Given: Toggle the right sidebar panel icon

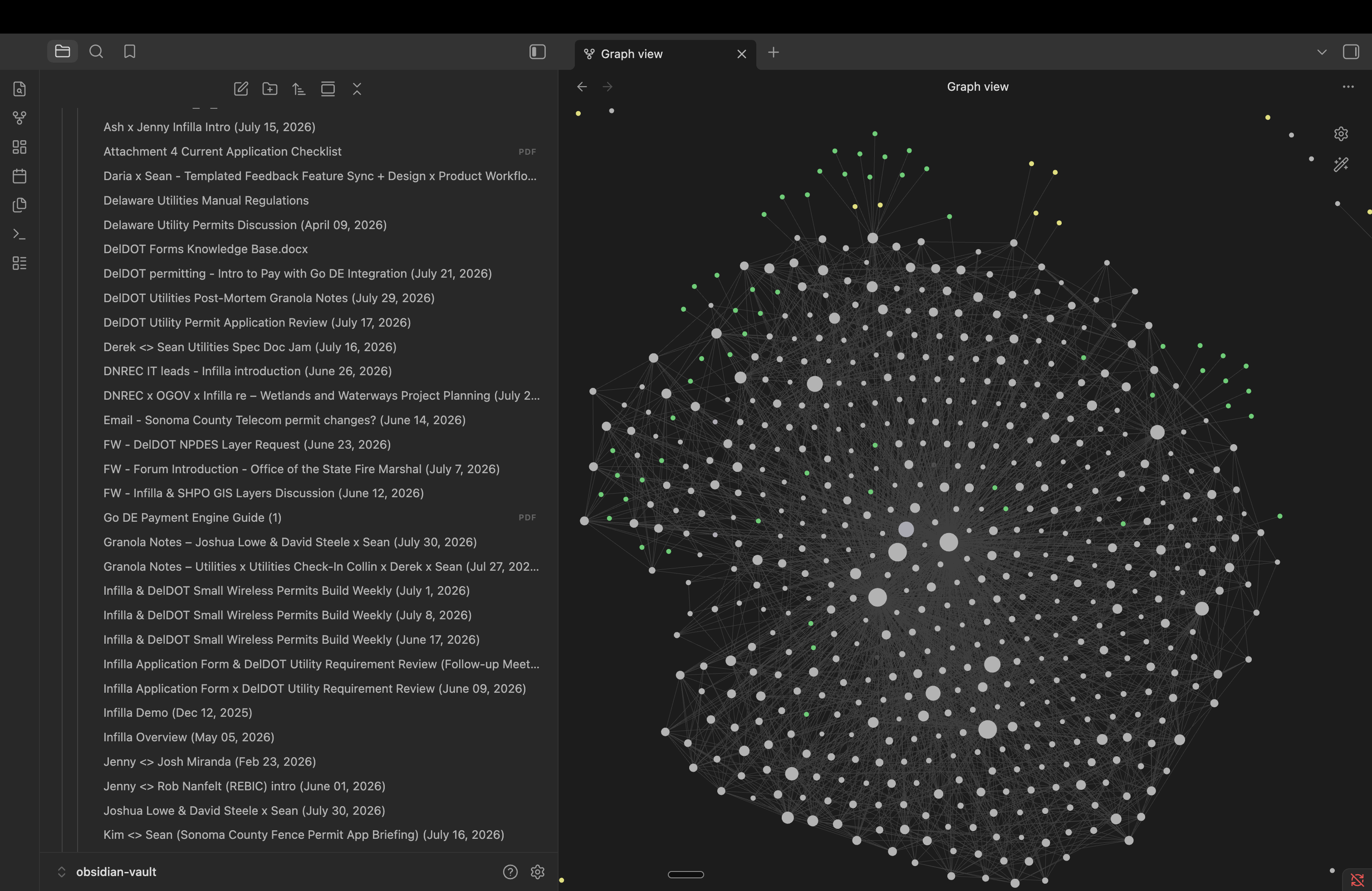Looking at the screenshot, I should [1351, 52].
